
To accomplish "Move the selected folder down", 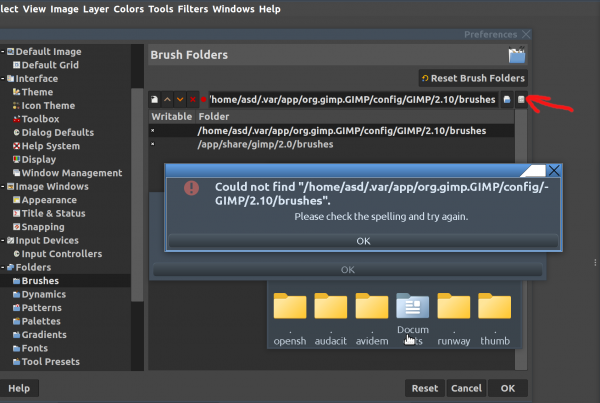I will tap(180, 100).
